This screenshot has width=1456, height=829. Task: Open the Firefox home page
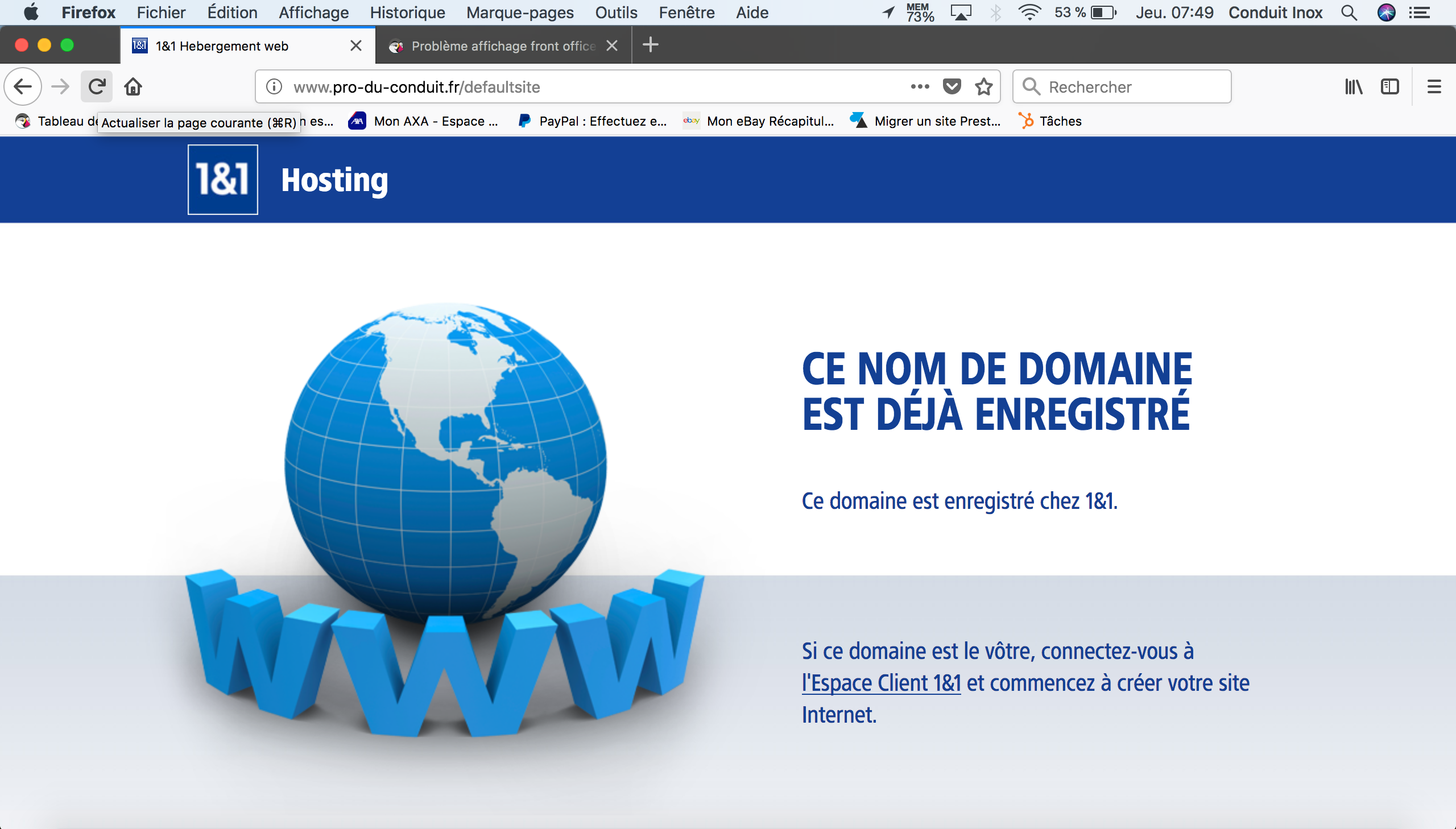133,86
